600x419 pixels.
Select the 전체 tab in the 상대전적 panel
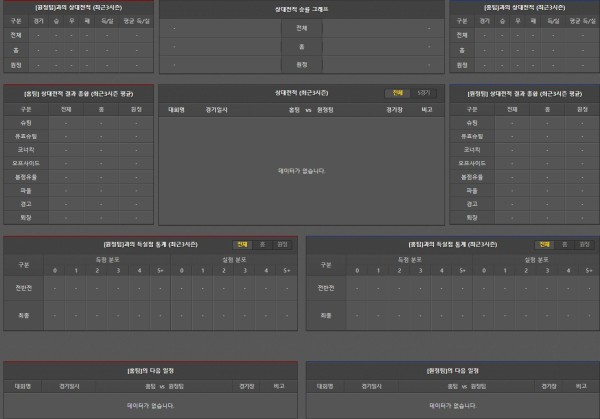pyautogui.click(x=398, y=92)
